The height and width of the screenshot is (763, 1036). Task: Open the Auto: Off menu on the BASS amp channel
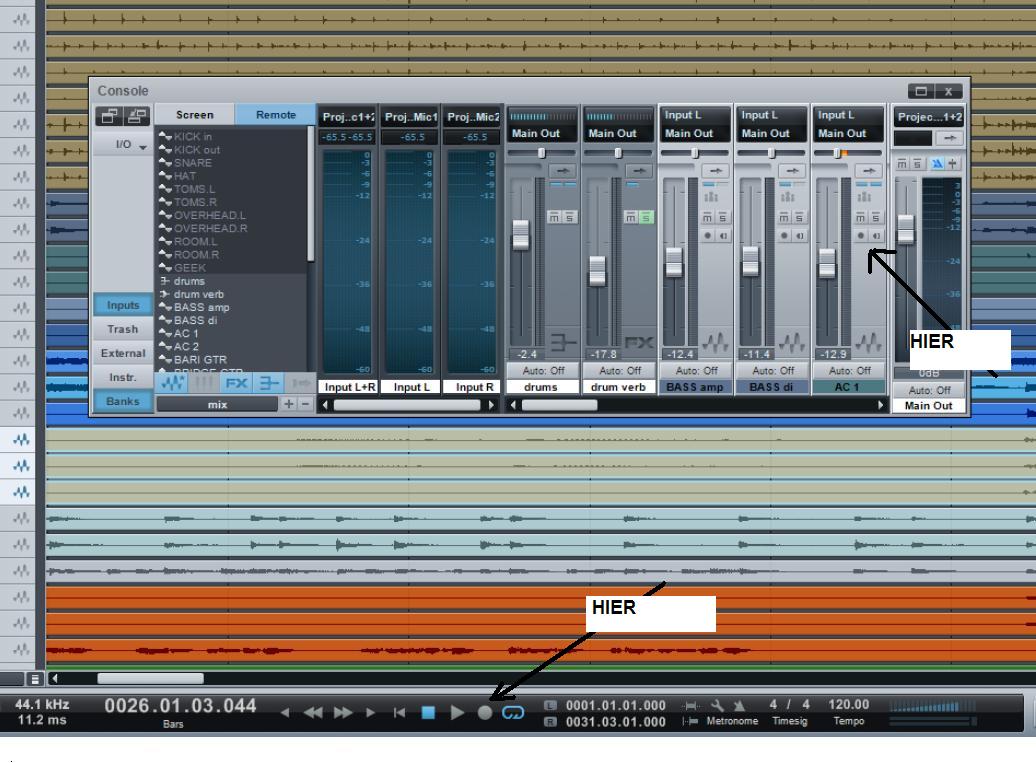tap(696, 371)
